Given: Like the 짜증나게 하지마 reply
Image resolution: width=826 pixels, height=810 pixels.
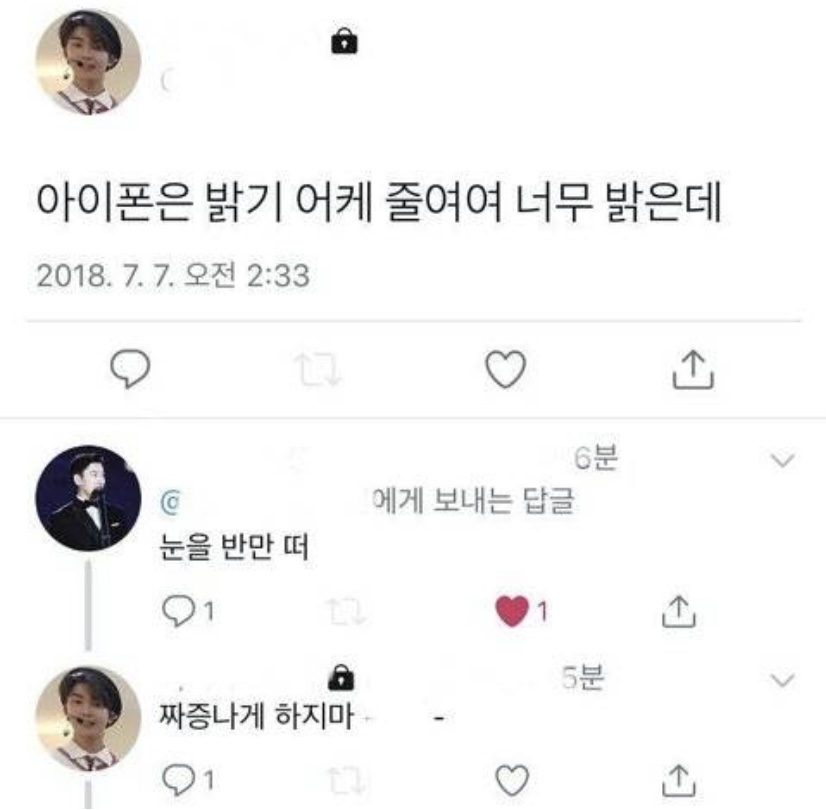Looking at the screenshot, I should pos(511,777).
